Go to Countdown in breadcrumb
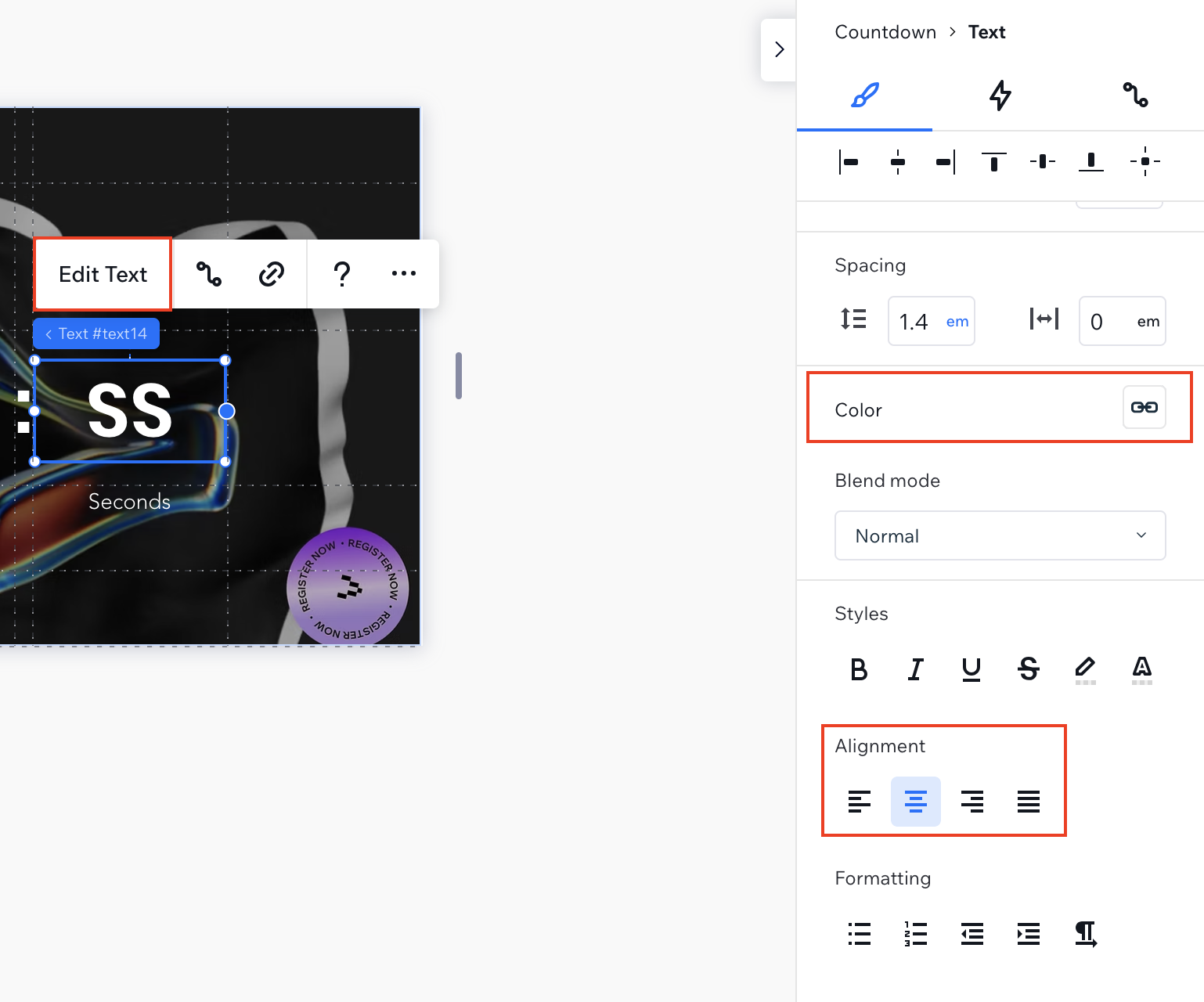 point(885,32)
